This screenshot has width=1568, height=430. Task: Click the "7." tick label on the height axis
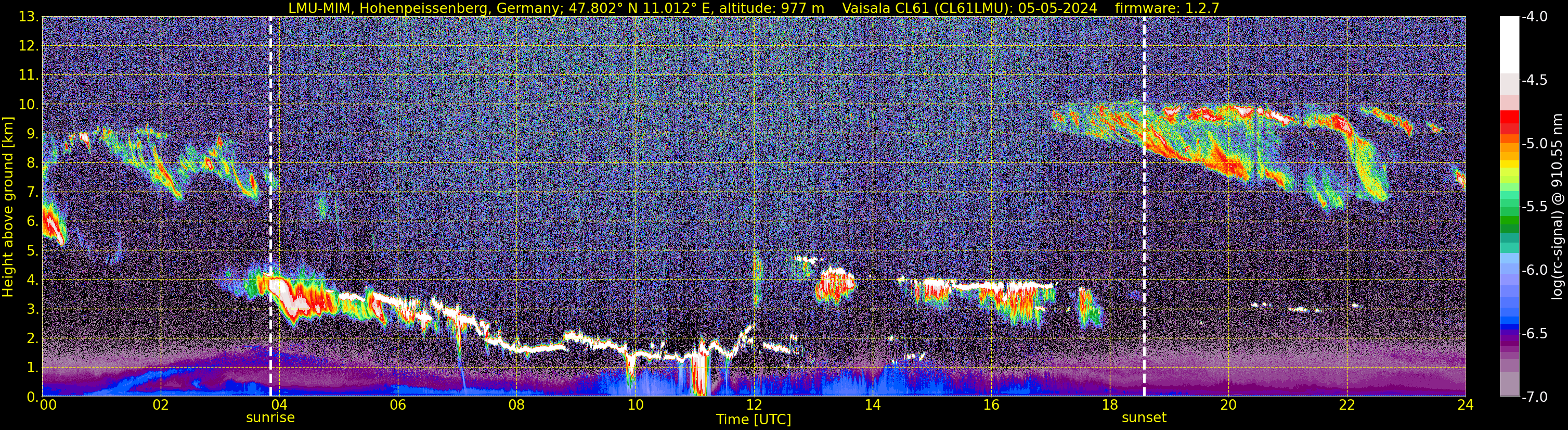coord(32,193)
